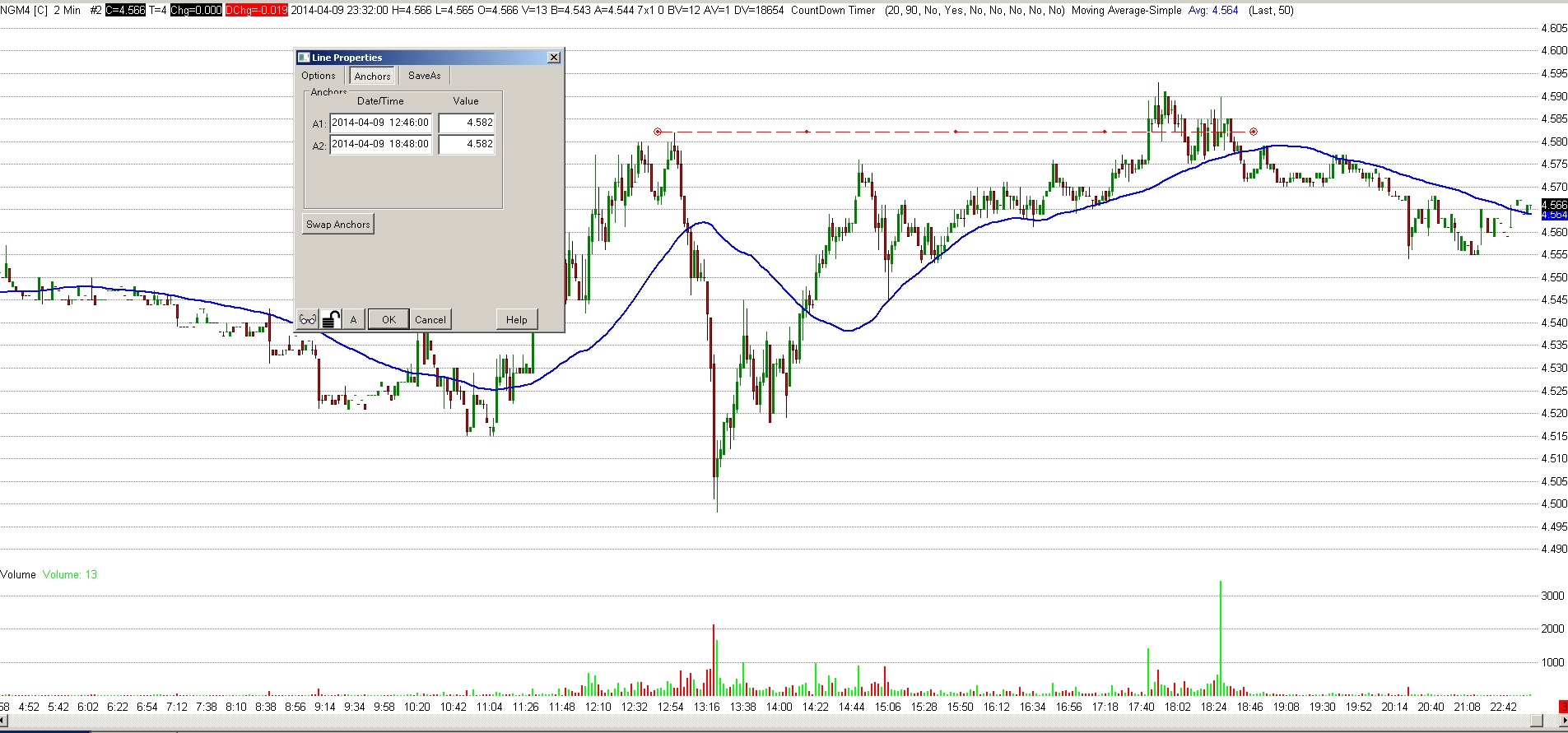Open Help from the Line Properties dialog

click(517, 319)
